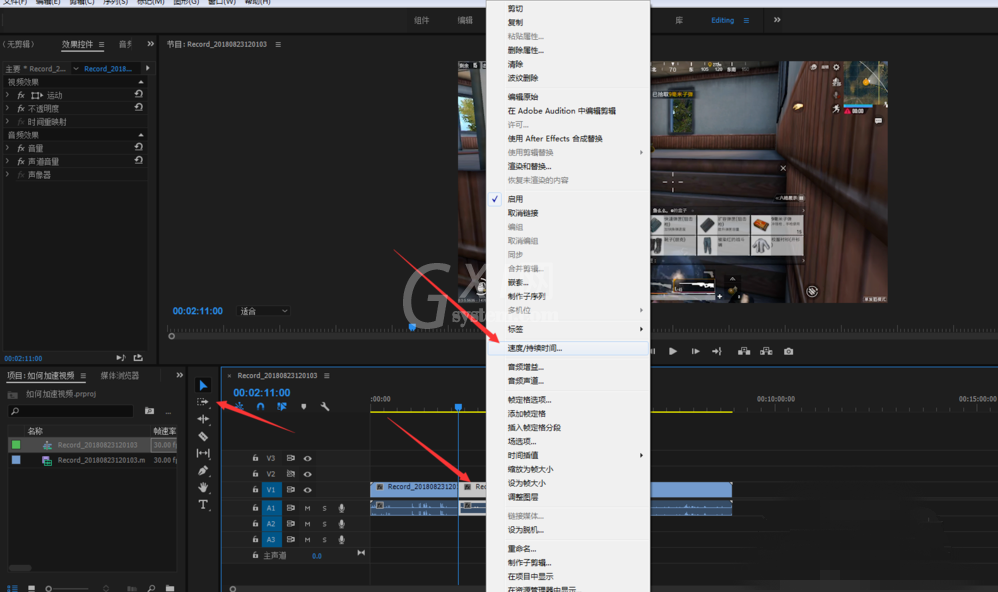Click new bin from search icon

click(x=149, y=411)
